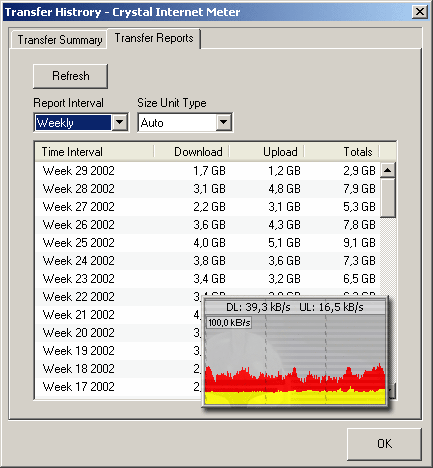
Task: Open the Report Interval dropdown arrow
Action: [x=119, y=122]
